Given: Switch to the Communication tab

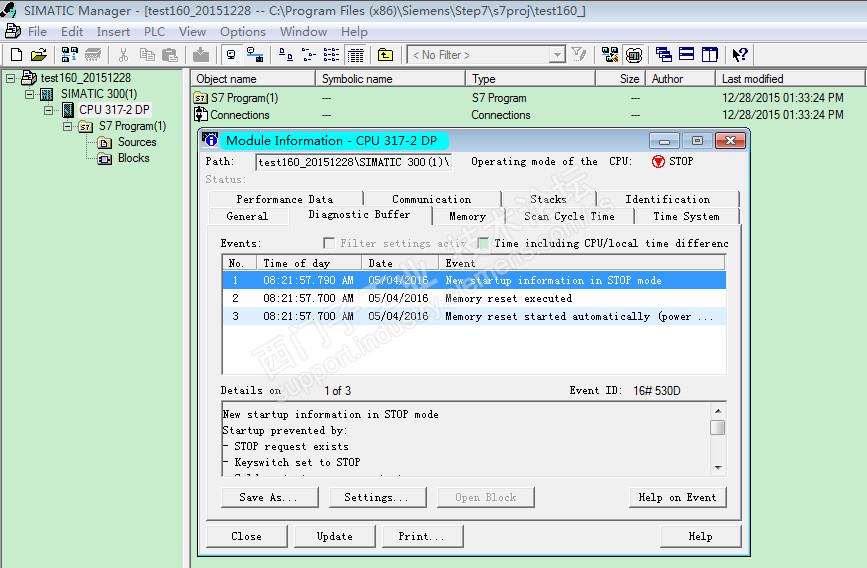Looking at the screenshot, I should [x=431, y=199].
